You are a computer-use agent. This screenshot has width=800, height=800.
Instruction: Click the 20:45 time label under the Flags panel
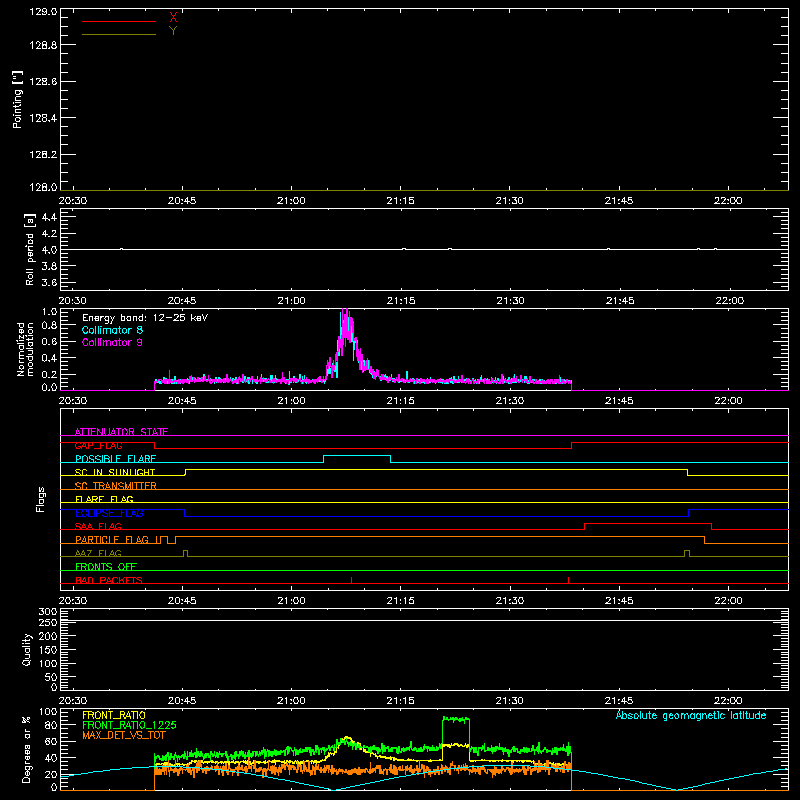(x=182, y=601)
